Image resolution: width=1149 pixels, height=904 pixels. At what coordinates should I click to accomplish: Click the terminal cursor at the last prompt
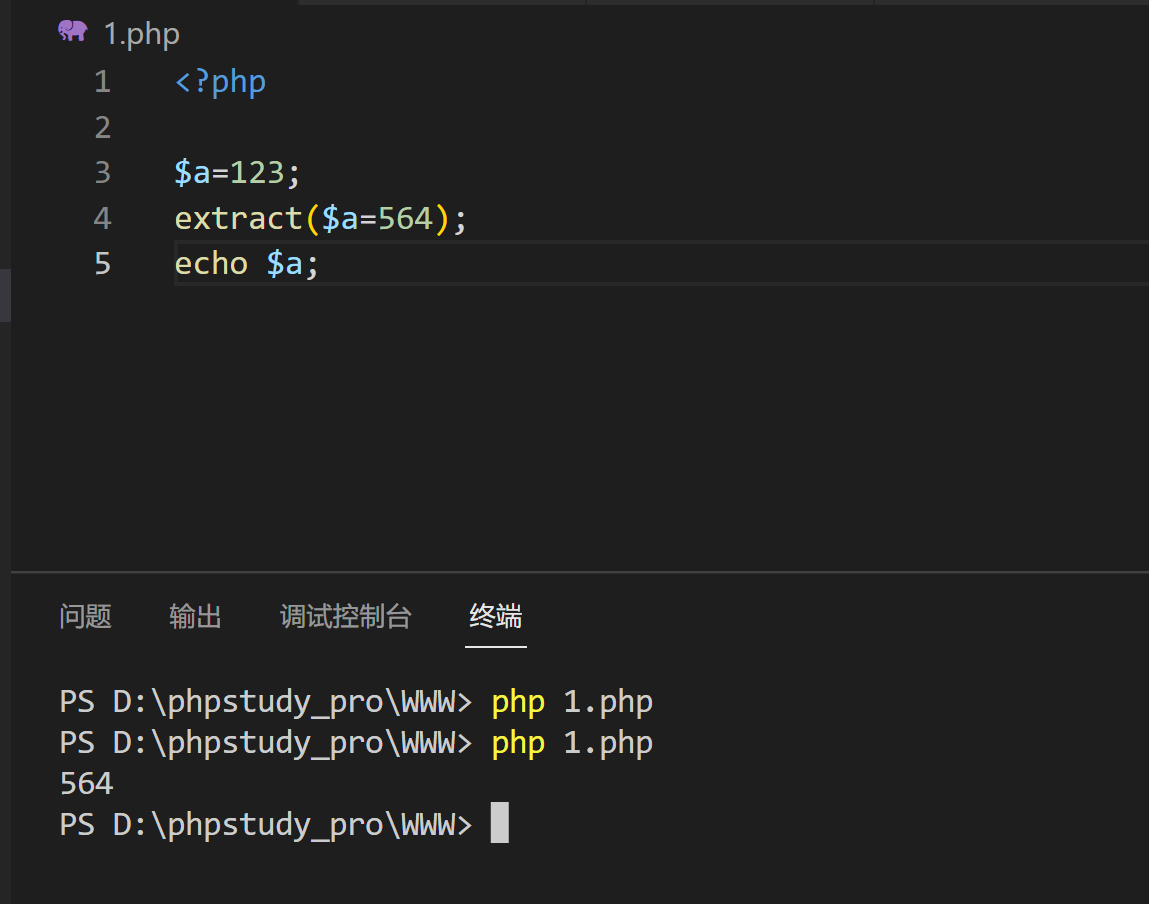click(x=500, y=823)
